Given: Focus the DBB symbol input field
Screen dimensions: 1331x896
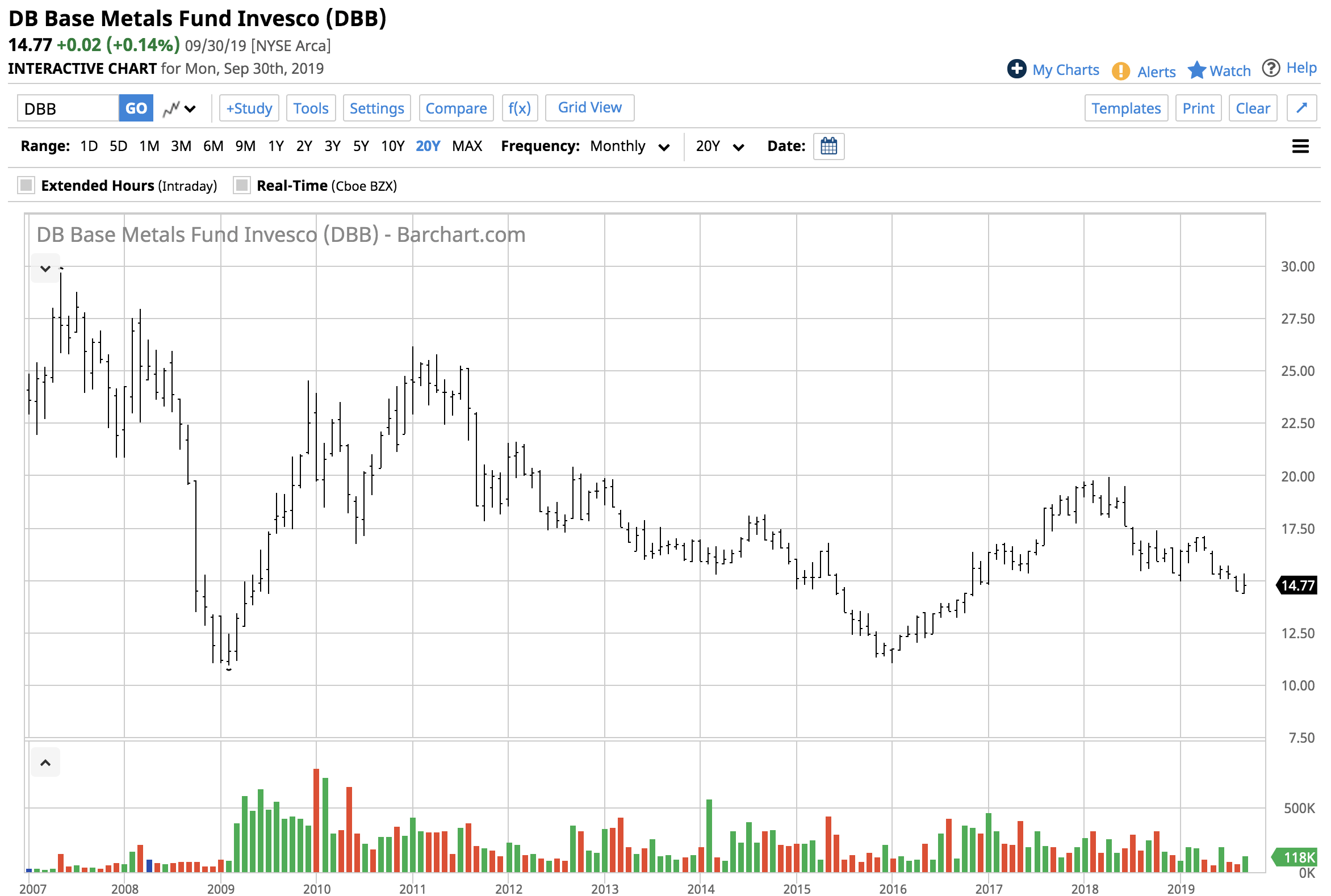Looking at the screenshot, I should tap(68, 108).
